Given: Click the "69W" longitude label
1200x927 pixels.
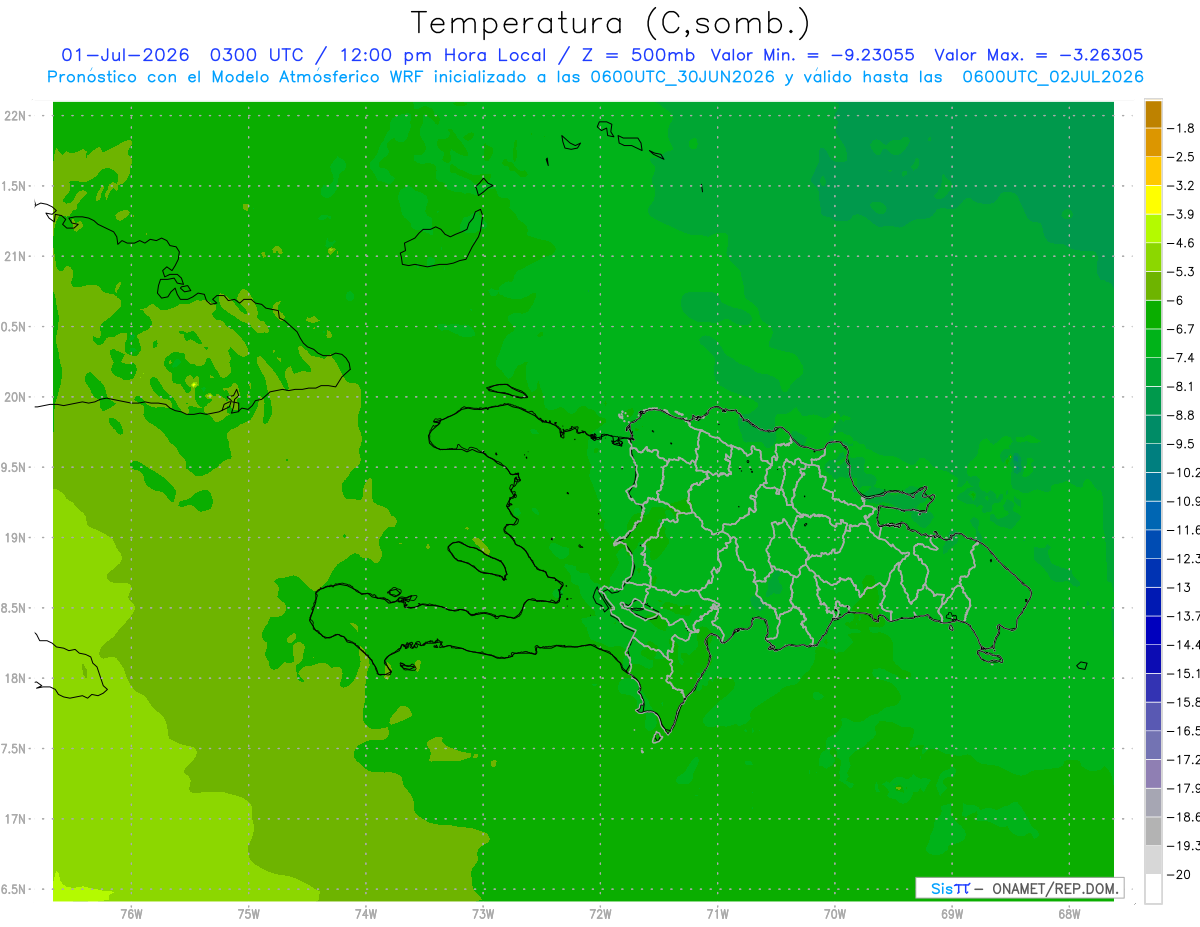Looking at the screenshot, I should click(952, 914).
